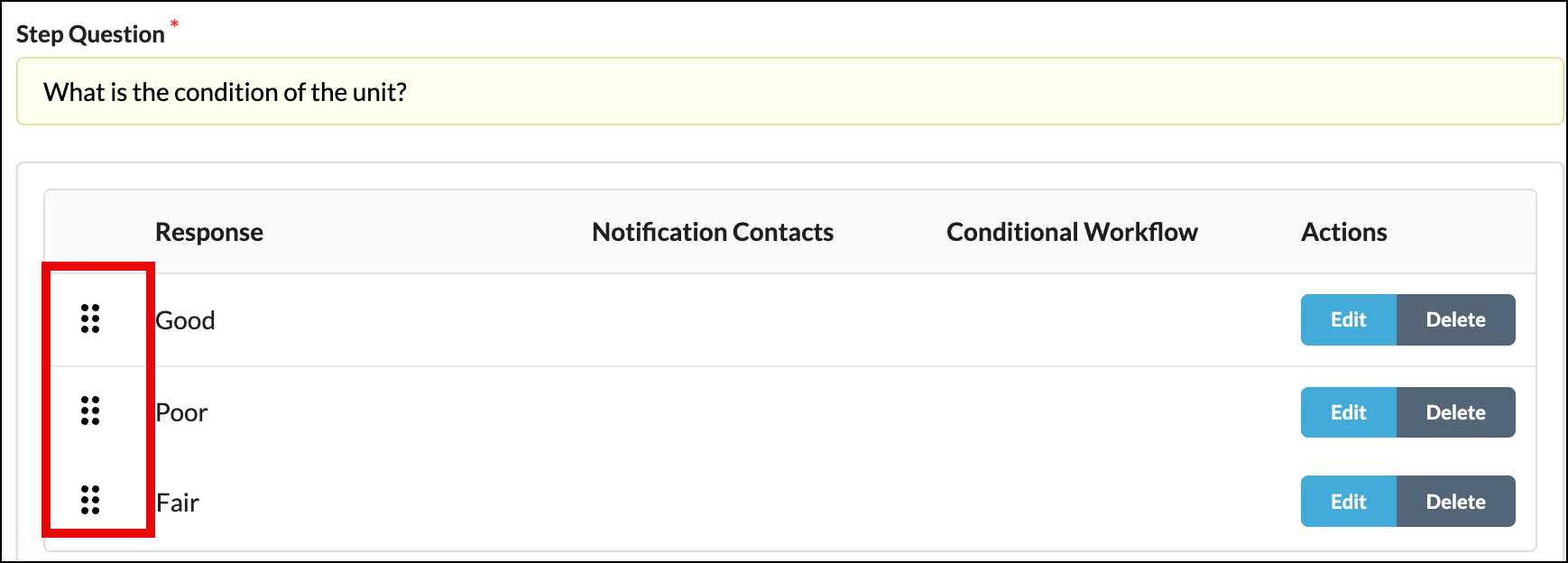Grab the drag handle for Poor response
1568x563 pixels.
(x=90, y=411)
